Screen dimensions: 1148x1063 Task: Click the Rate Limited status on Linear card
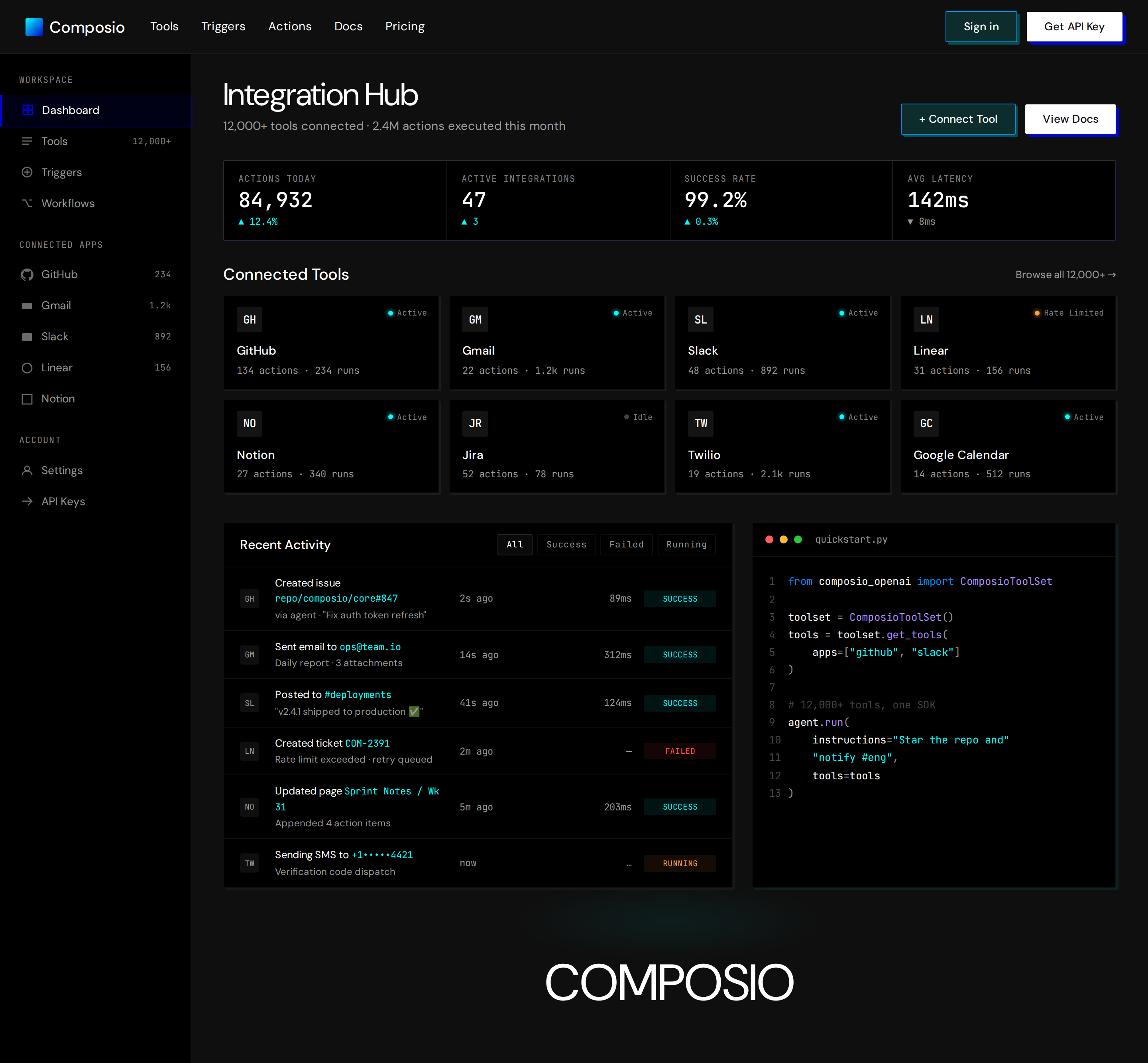(1069, 313)
